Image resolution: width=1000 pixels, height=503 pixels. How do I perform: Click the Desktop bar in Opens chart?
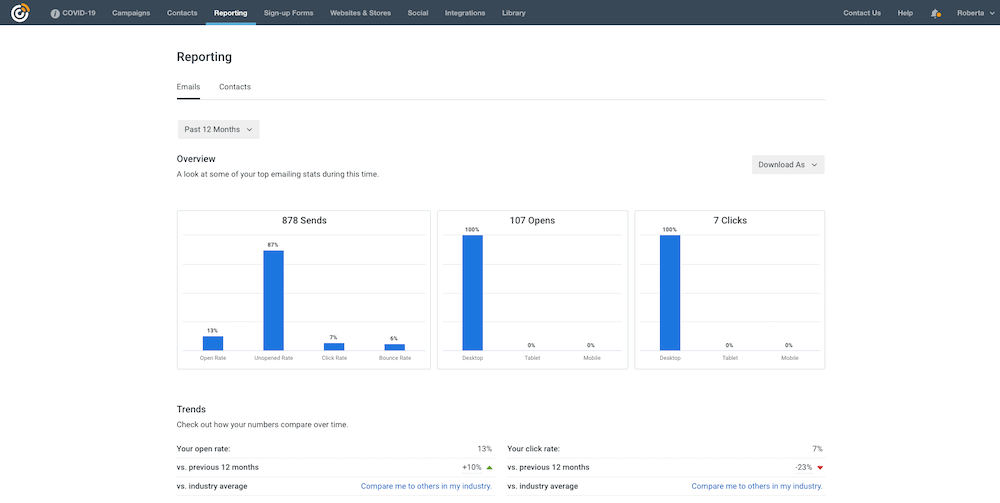(x=472, y=292)
